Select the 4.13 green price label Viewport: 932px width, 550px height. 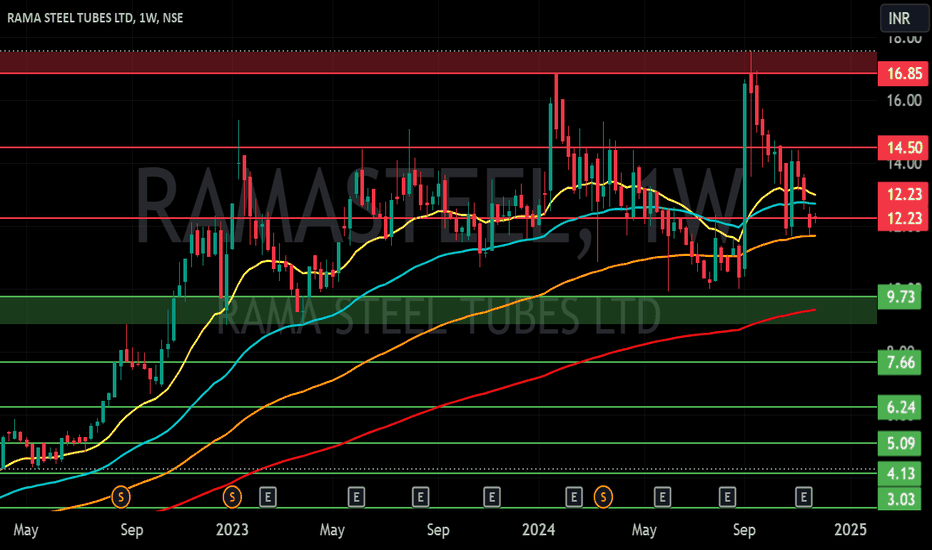pos(900,474)
